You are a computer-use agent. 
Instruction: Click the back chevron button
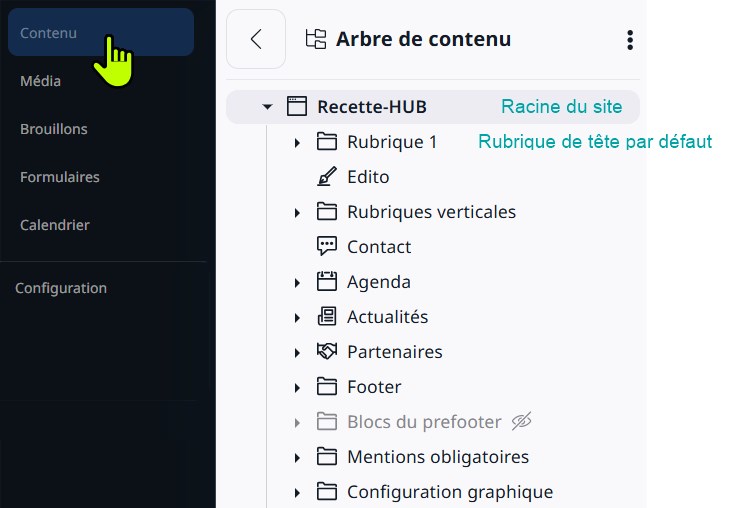(x=256, y=39)
